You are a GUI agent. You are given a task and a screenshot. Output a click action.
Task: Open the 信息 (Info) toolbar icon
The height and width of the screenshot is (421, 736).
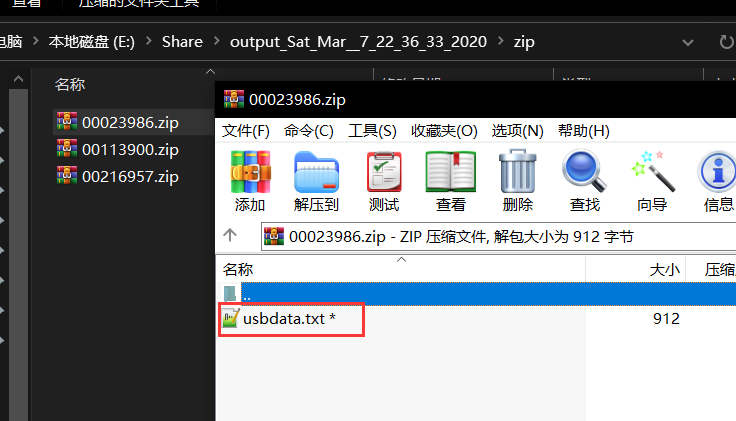pyautogui.click(x=717, y=171)
